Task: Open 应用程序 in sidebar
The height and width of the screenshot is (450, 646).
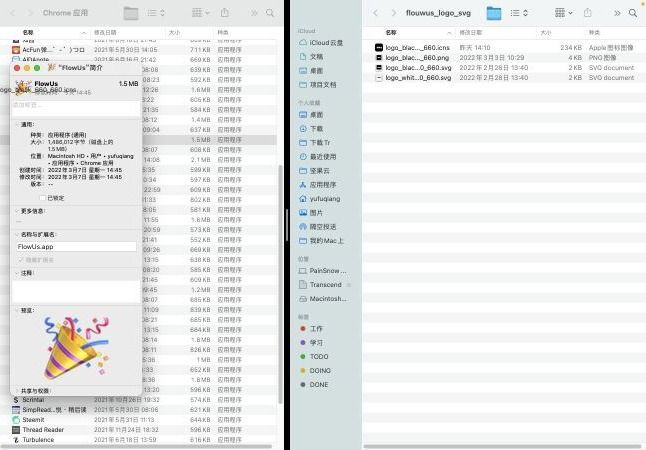Action: (318, 185)
